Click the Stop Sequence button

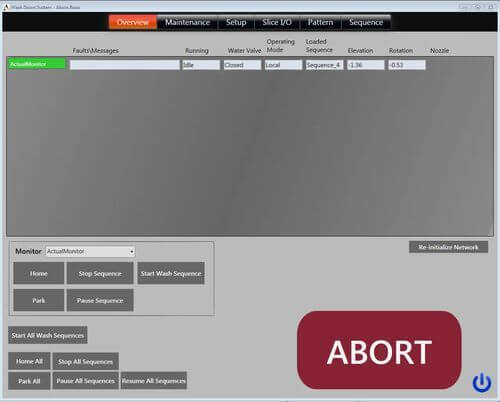[x=100, y=273]
